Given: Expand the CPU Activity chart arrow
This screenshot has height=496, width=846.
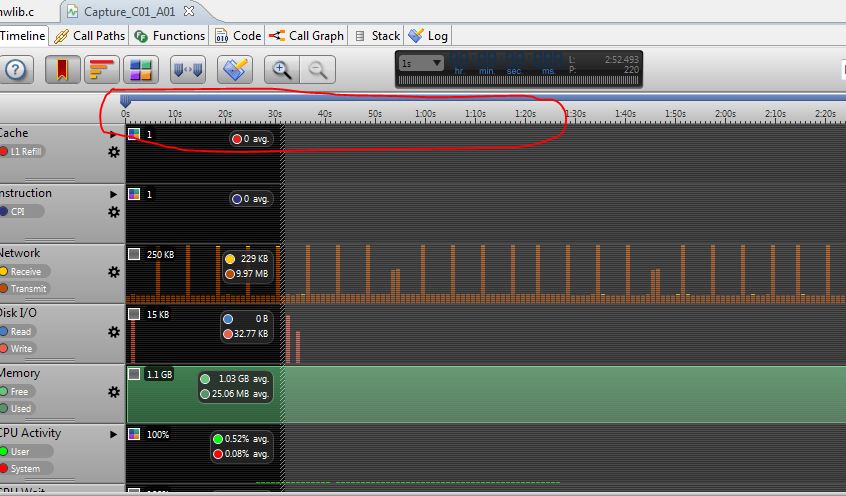Looking at the screenshot, I should tap(114, 434).
